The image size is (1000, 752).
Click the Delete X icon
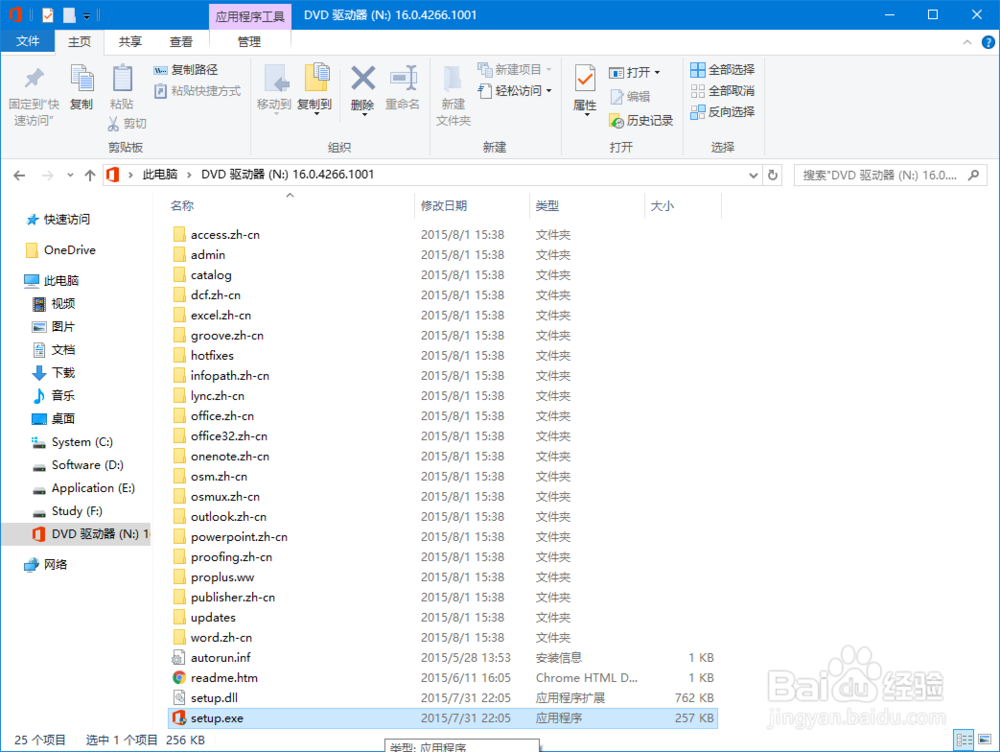363,78
